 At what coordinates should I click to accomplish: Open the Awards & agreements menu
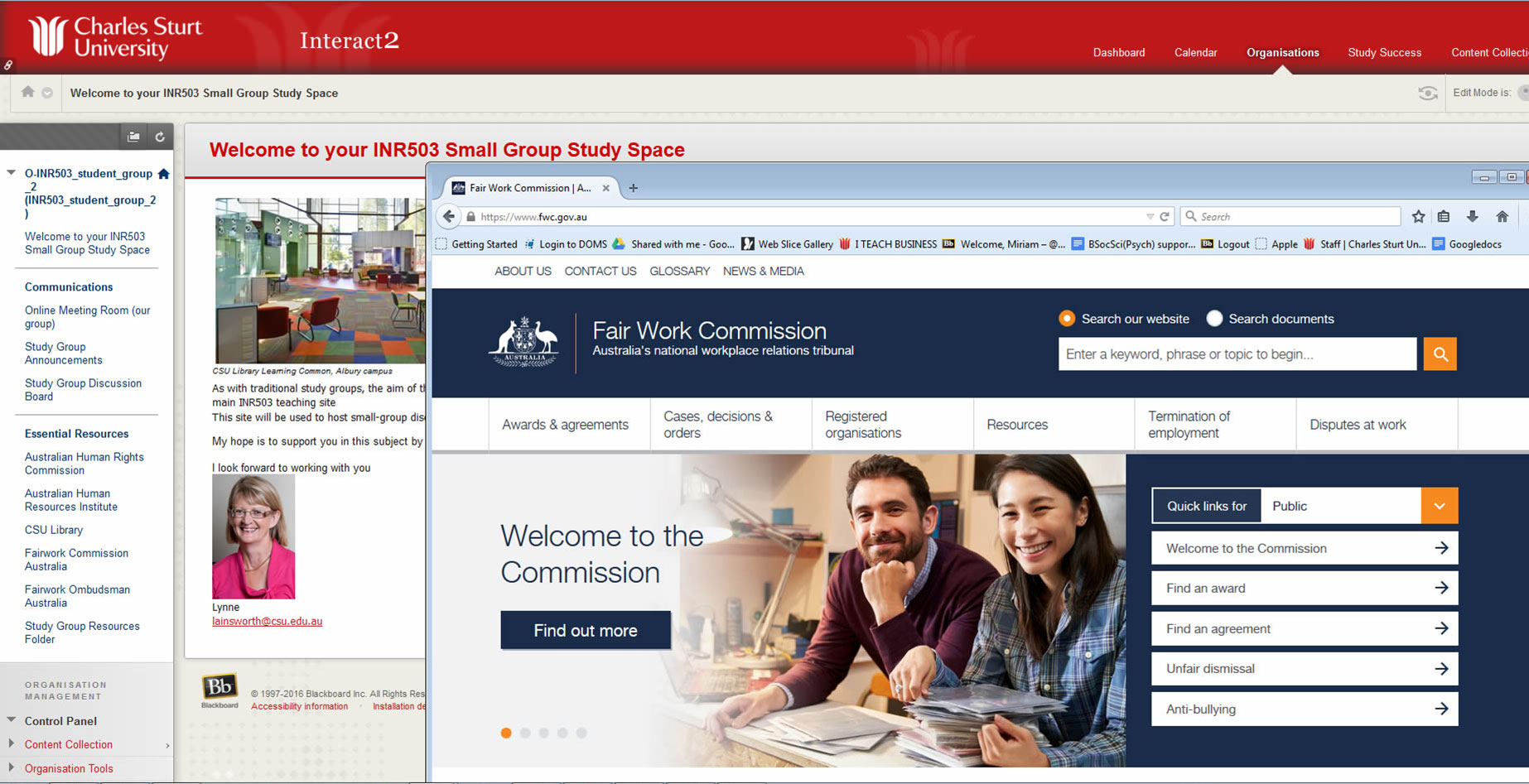tap(569, 425)
